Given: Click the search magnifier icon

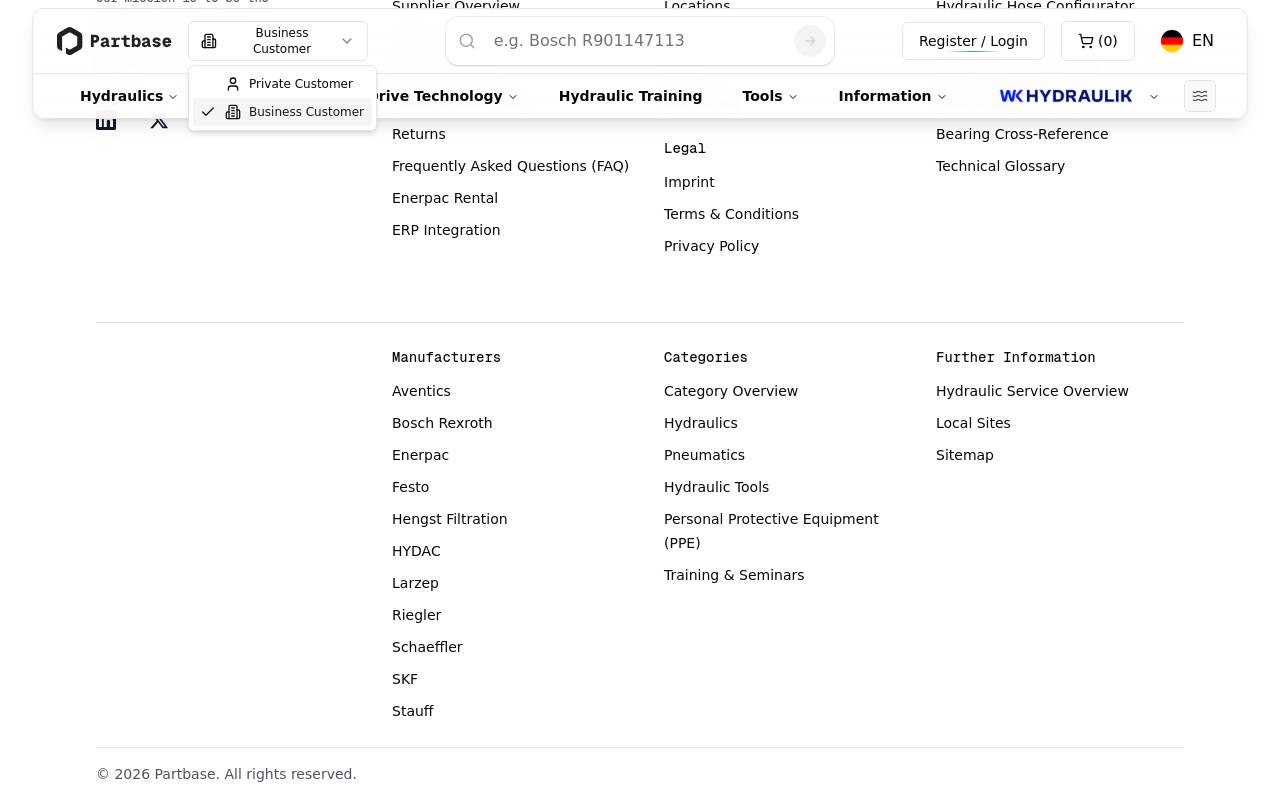Looking at the screenshot, I should coord(467,41).
